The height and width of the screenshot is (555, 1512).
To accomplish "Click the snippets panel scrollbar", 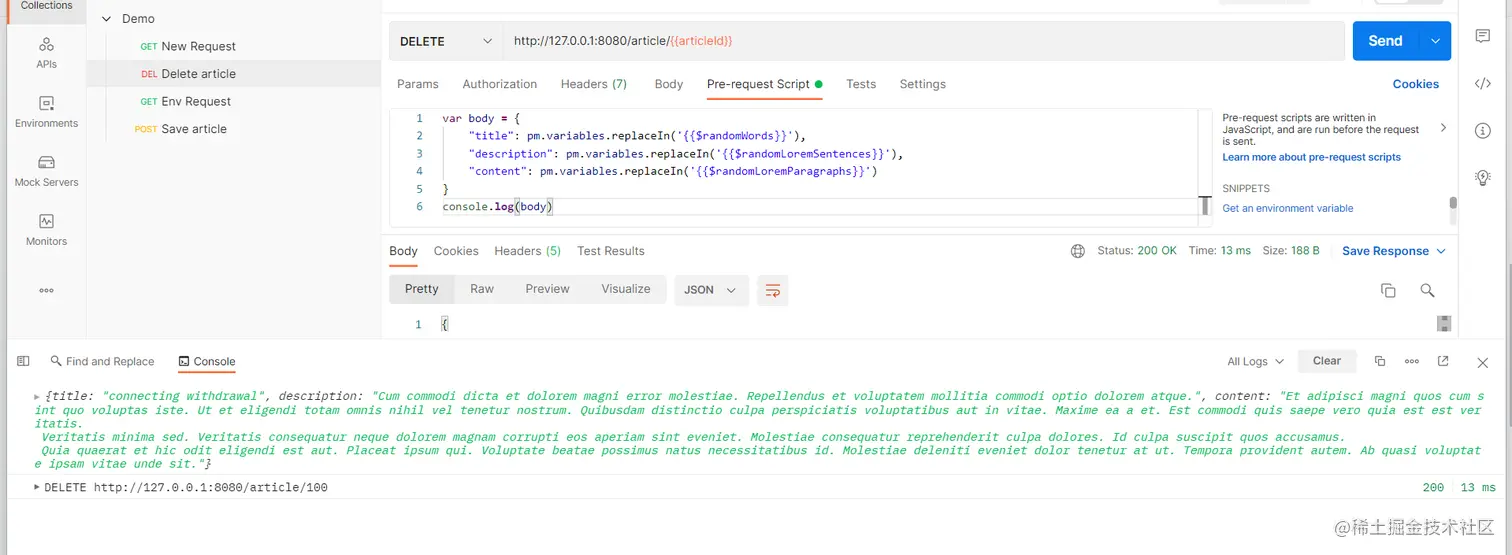I will click(x=1453, y=203).
